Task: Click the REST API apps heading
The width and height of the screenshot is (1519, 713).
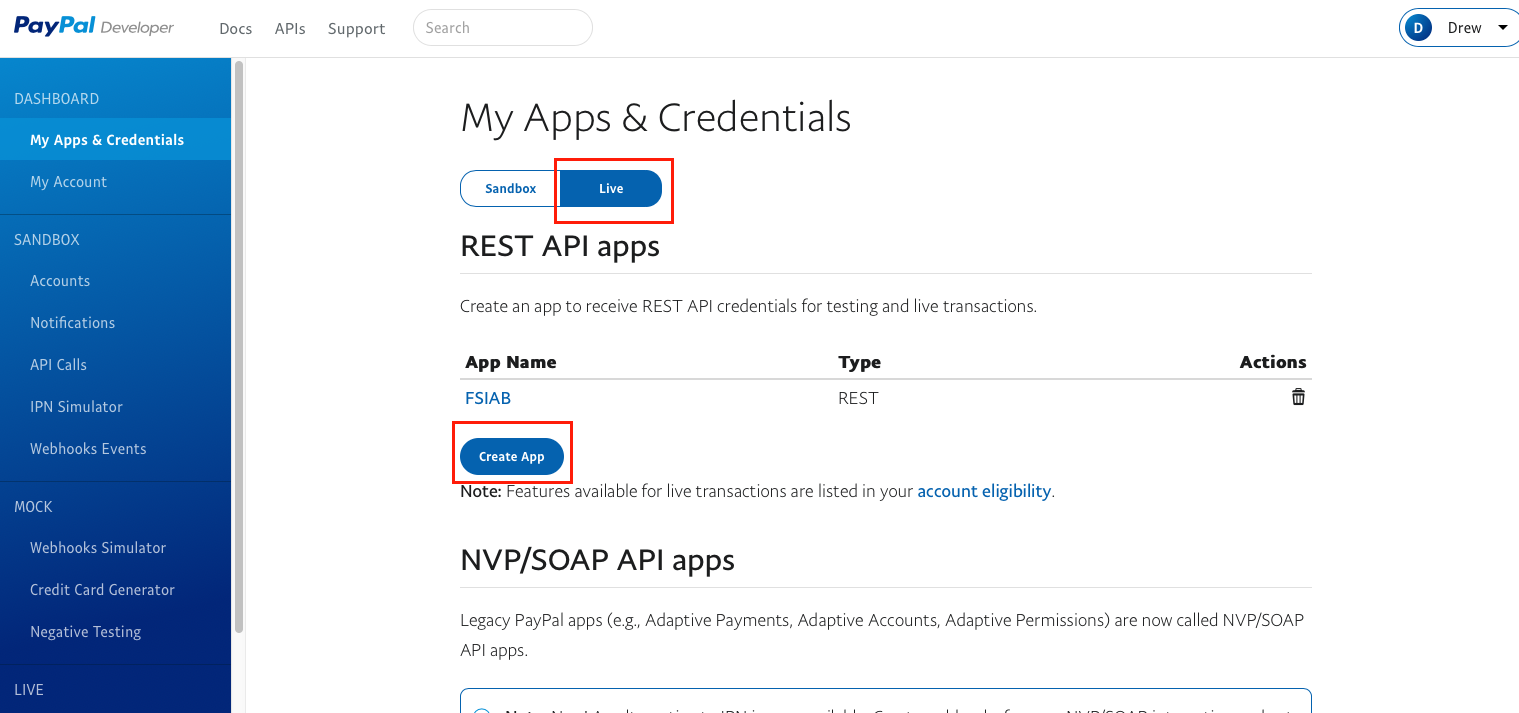Action: point(560,246)
